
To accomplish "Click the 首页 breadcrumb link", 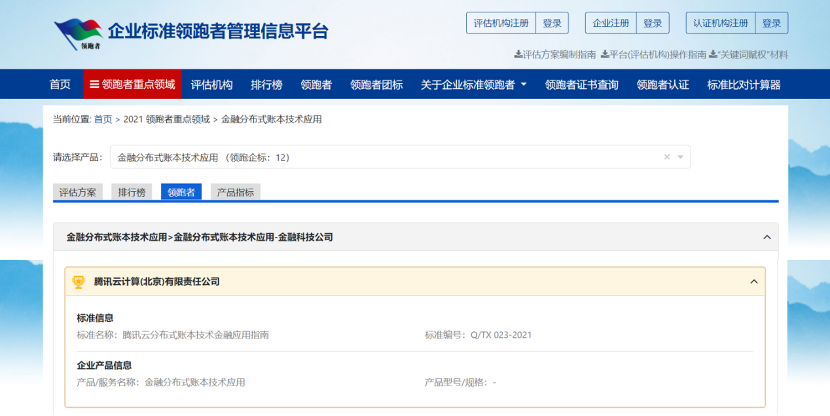I will pos(103,120).
